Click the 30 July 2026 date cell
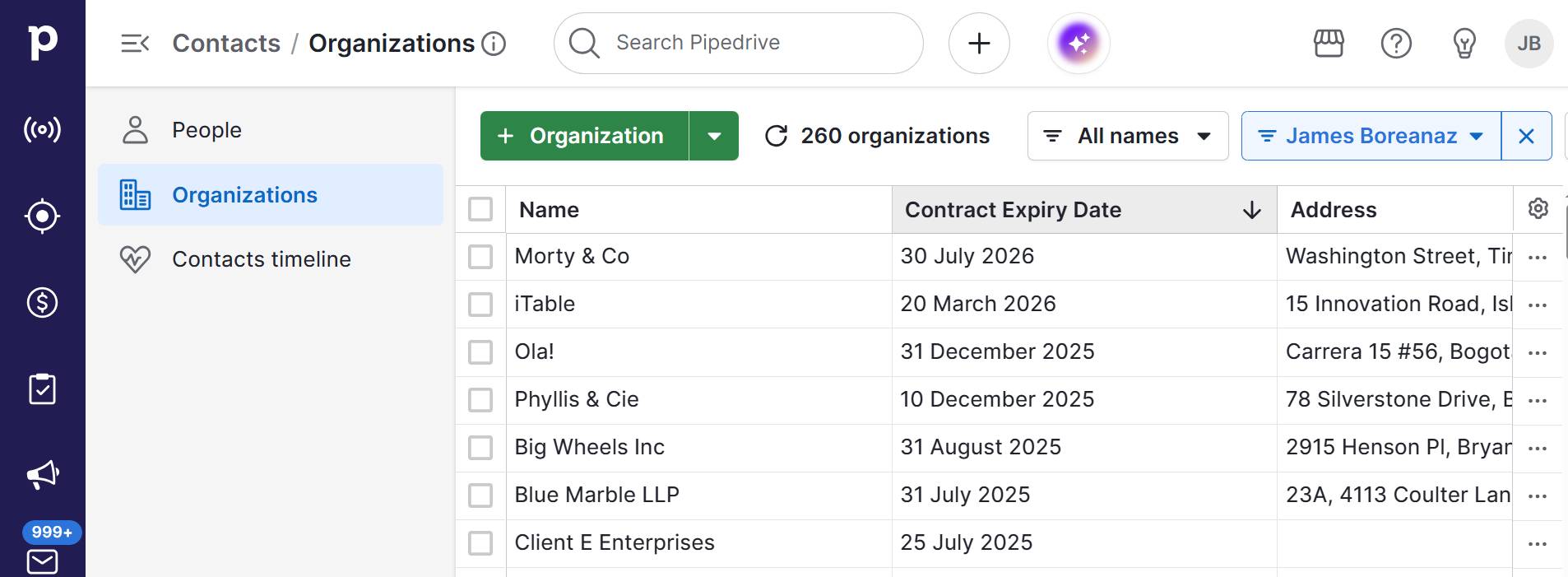The height and width of the screenshot is (577, 1568). pyautogui.click(x=1084, y=257)
